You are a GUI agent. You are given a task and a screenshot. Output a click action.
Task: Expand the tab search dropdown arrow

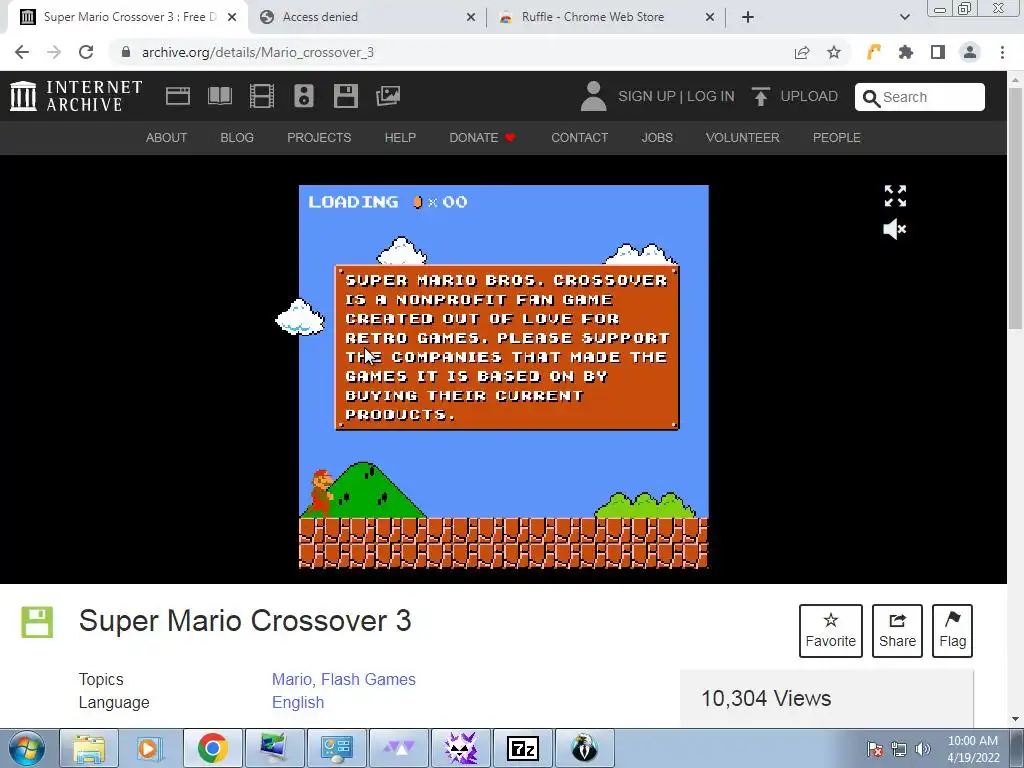[904, 17]
